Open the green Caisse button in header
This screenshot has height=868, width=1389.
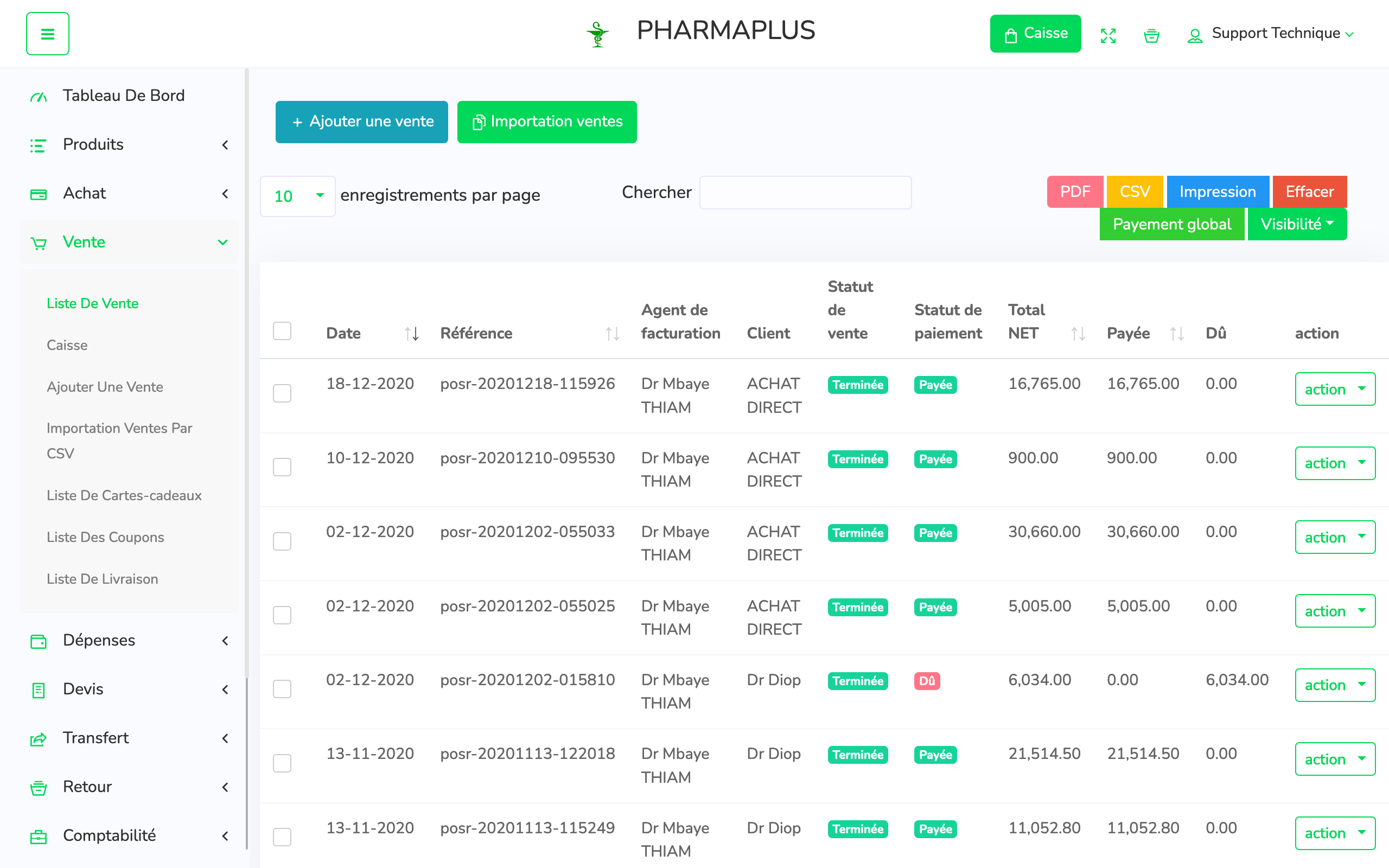click(1035, 33)
